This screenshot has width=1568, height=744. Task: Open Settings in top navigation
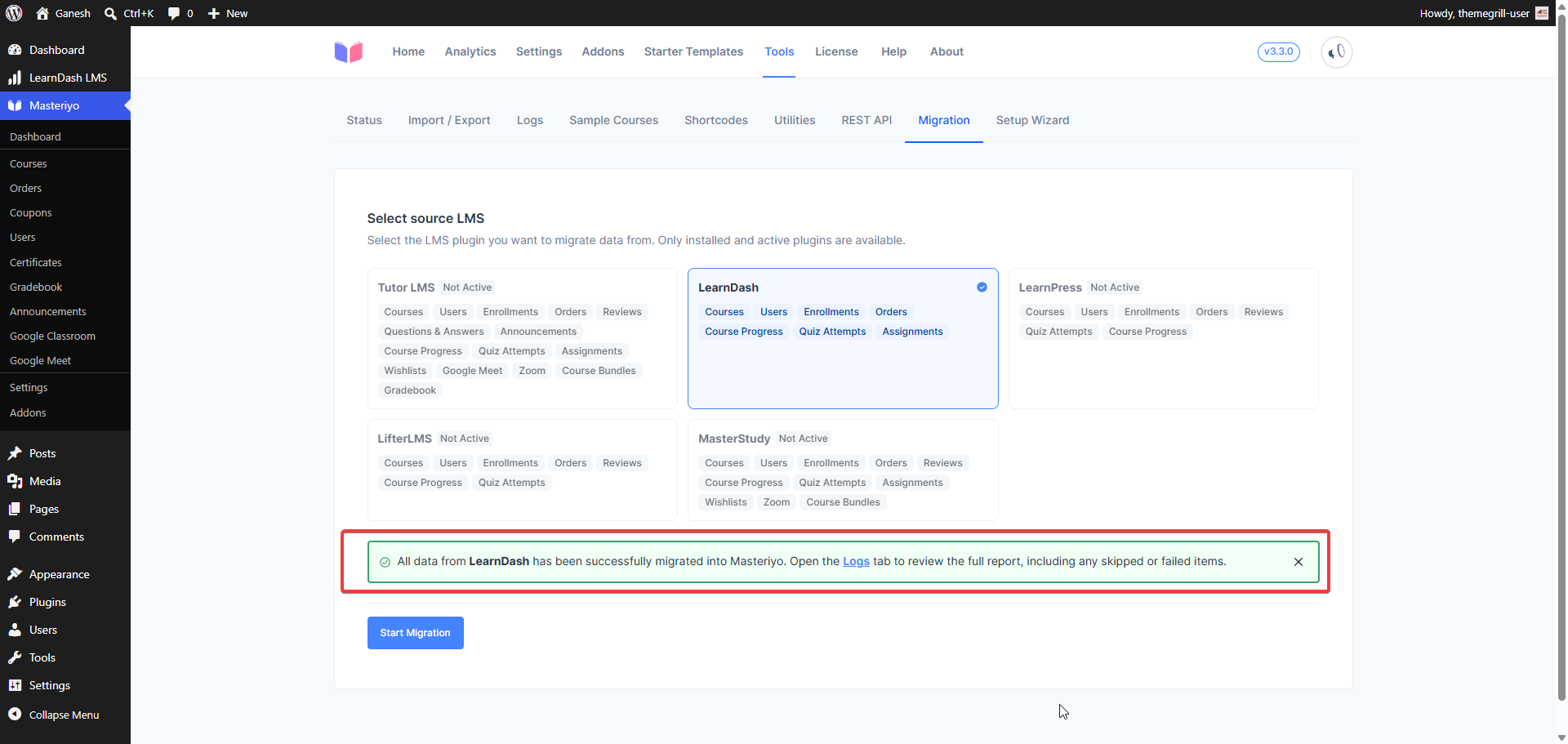(539, 51)
